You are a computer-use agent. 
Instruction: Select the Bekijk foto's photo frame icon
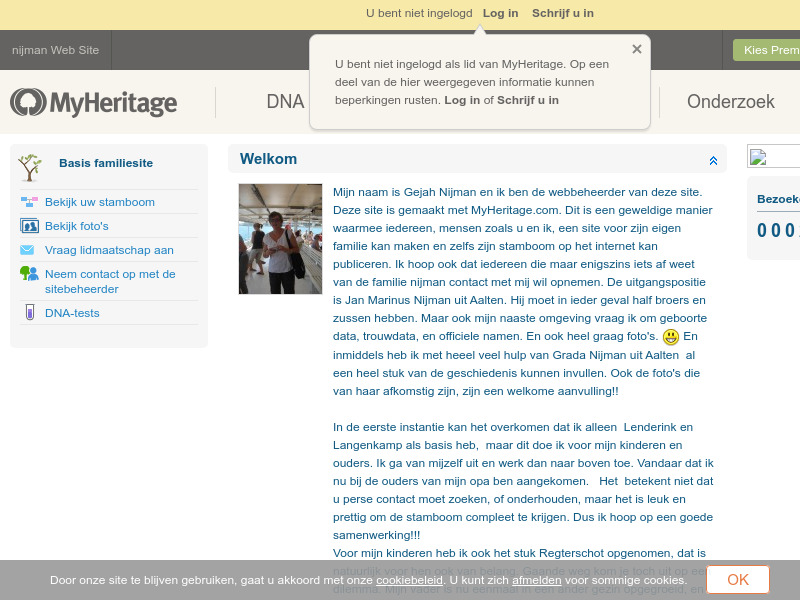click(31, 226)
